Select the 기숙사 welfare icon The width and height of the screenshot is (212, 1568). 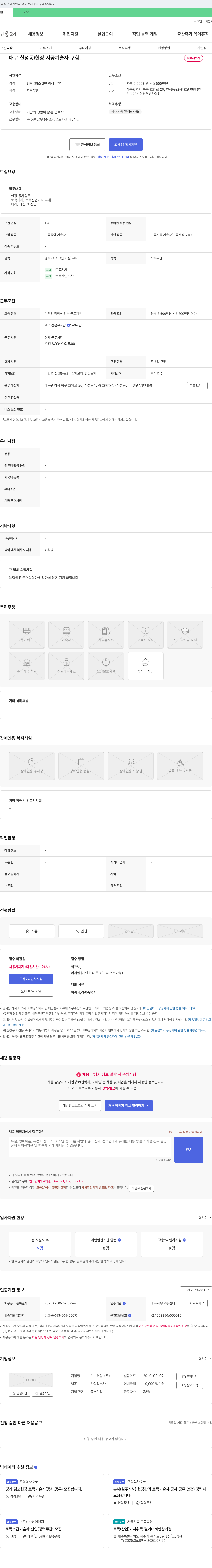66,635
